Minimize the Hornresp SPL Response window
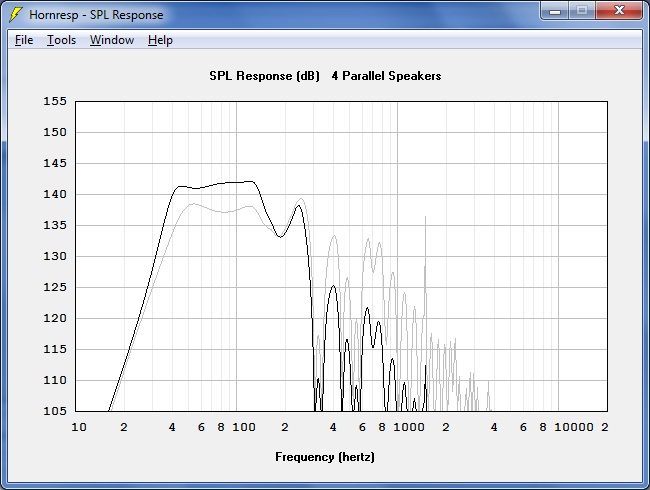The height and width of the screenshot is (490, 650). (555, 10)
